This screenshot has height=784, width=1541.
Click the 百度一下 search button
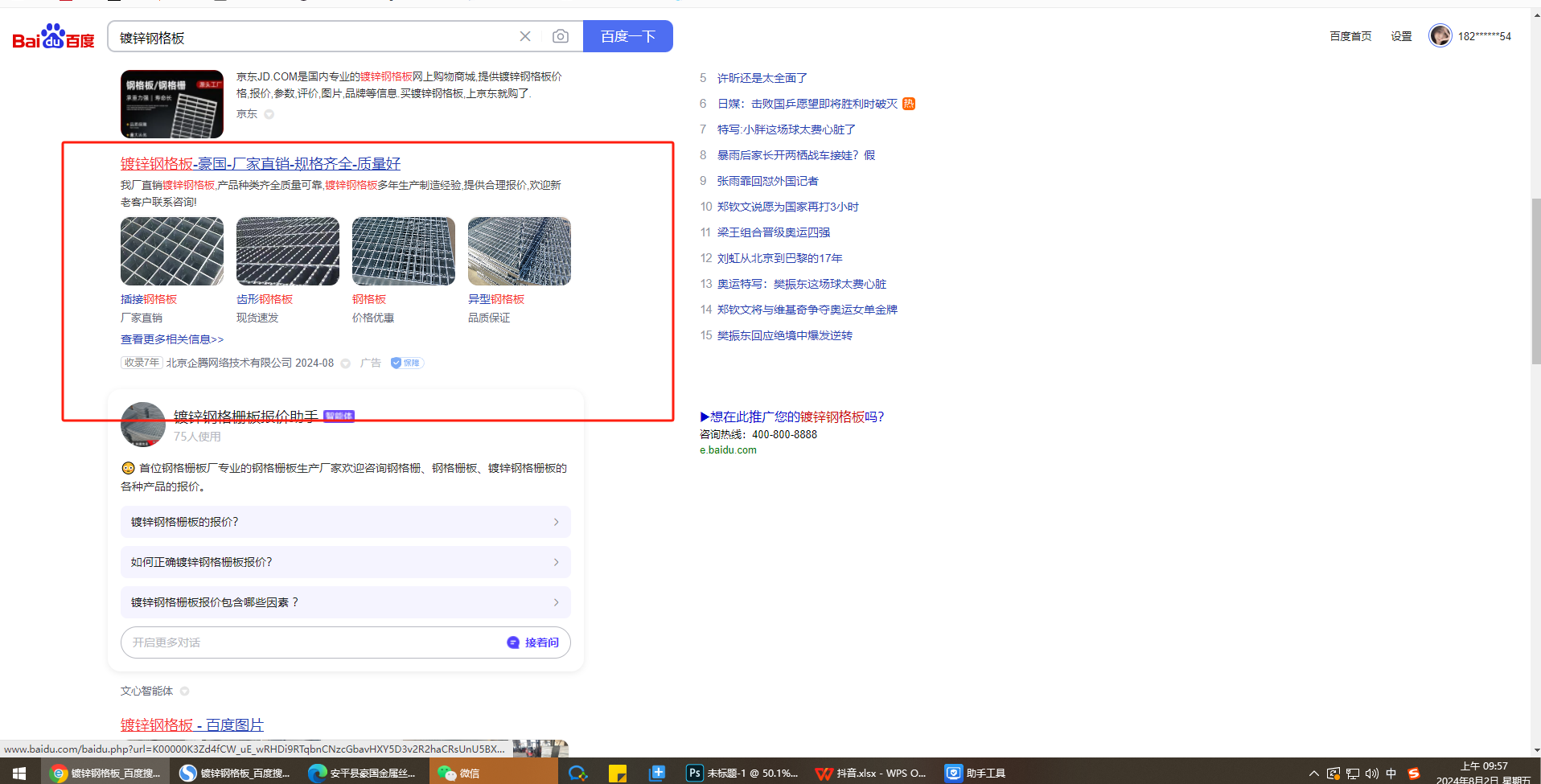click(628, 36)
